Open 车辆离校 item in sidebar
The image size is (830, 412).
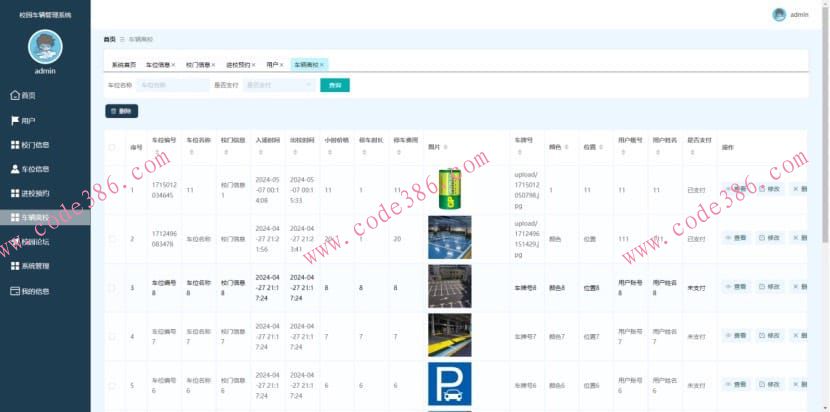coord(45,217)
